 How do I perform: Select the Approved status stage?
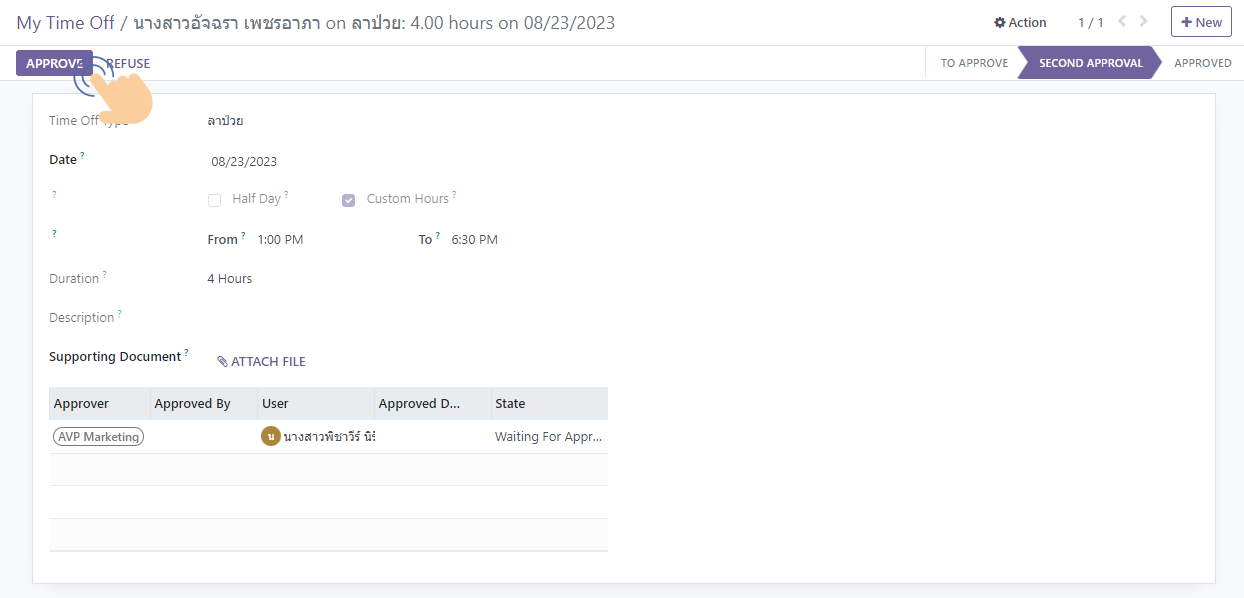1202,63
